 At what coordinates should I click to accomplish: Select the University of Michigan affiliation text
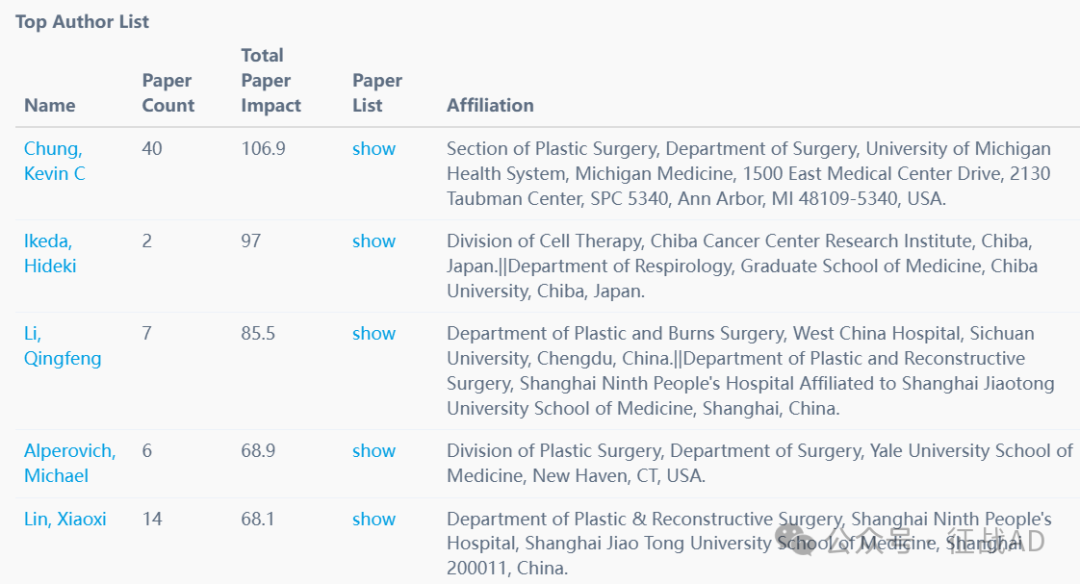(x=749, y=174)
